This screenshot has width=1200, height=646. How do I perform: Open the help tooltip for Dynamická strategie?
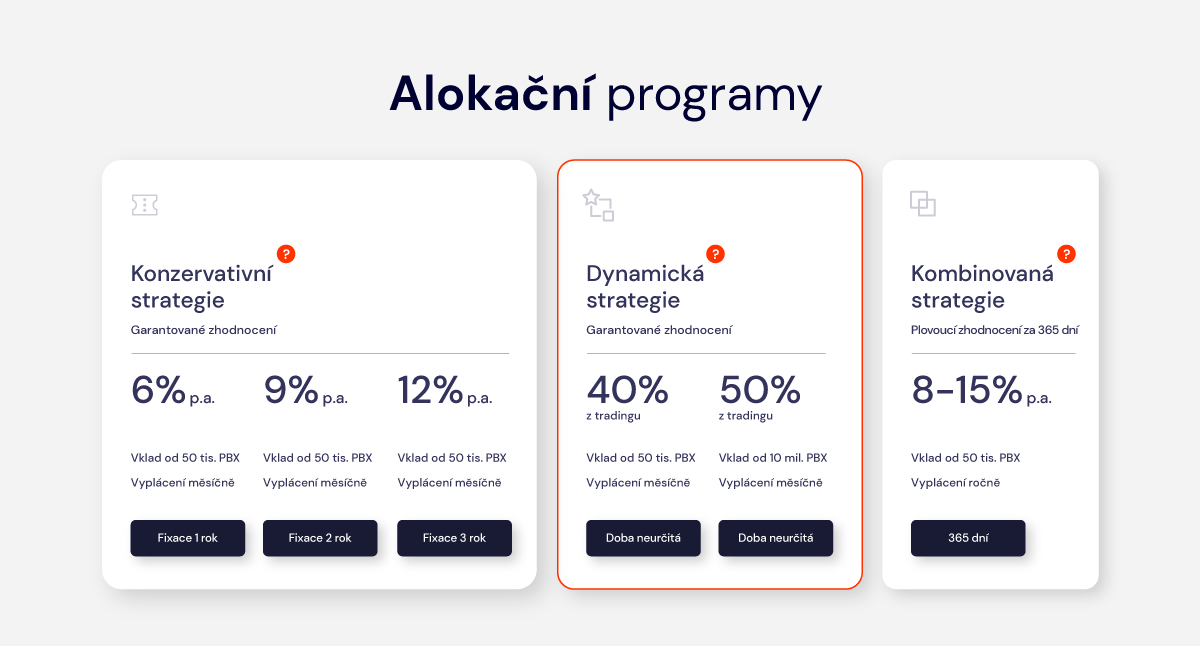pyautogui.click(x=715, y=254)
